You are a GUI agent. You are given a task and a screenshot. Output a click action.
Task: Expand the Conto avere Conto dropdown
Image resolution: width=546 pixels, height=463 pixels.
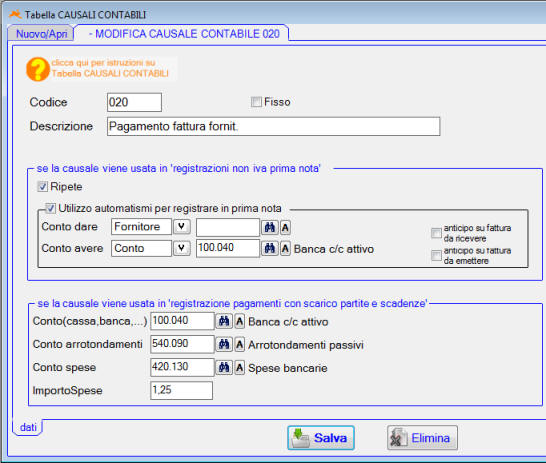182,248
